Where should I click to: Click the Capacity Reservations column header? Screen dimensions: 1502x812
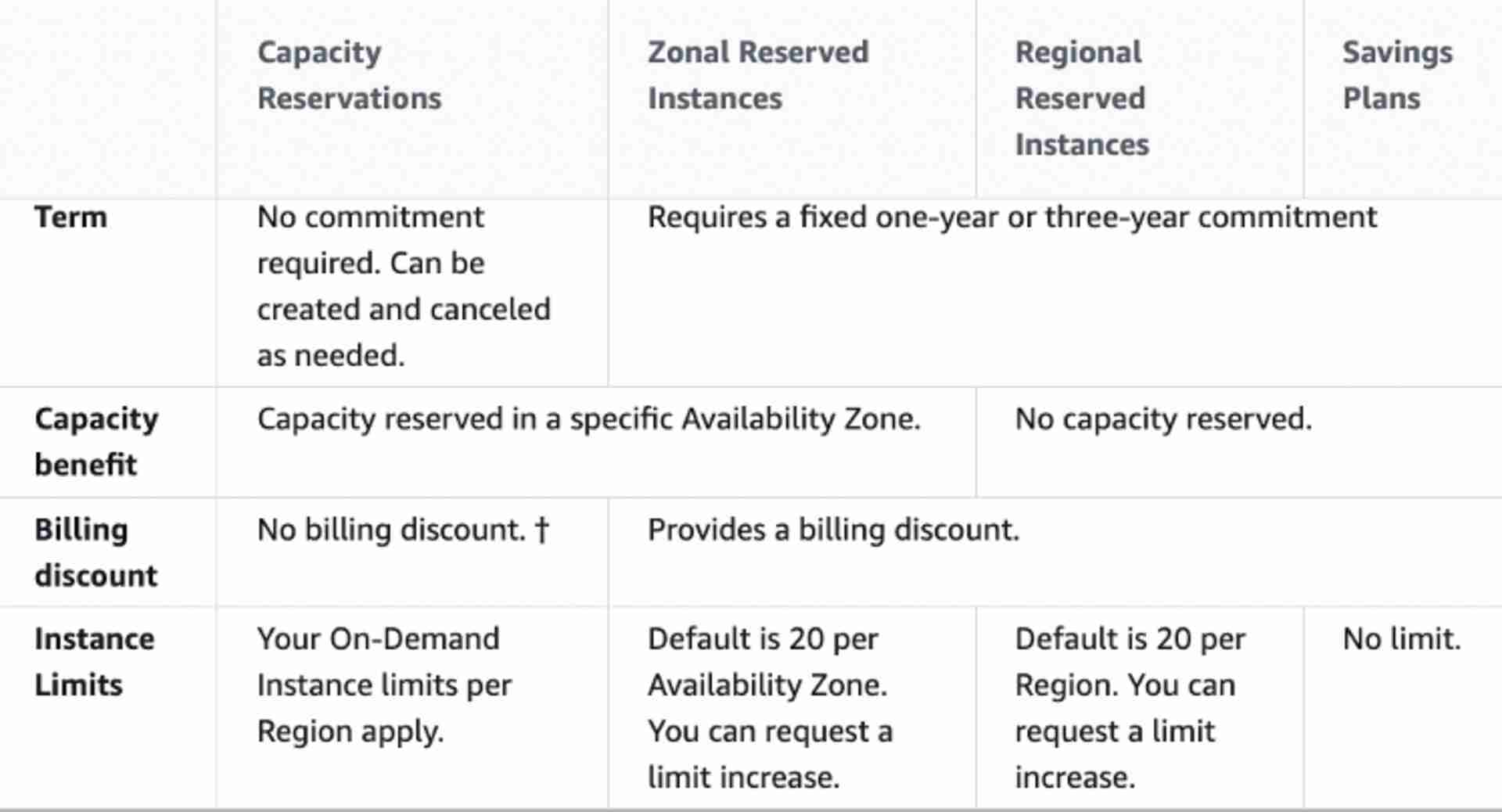[x=349, y=75]
